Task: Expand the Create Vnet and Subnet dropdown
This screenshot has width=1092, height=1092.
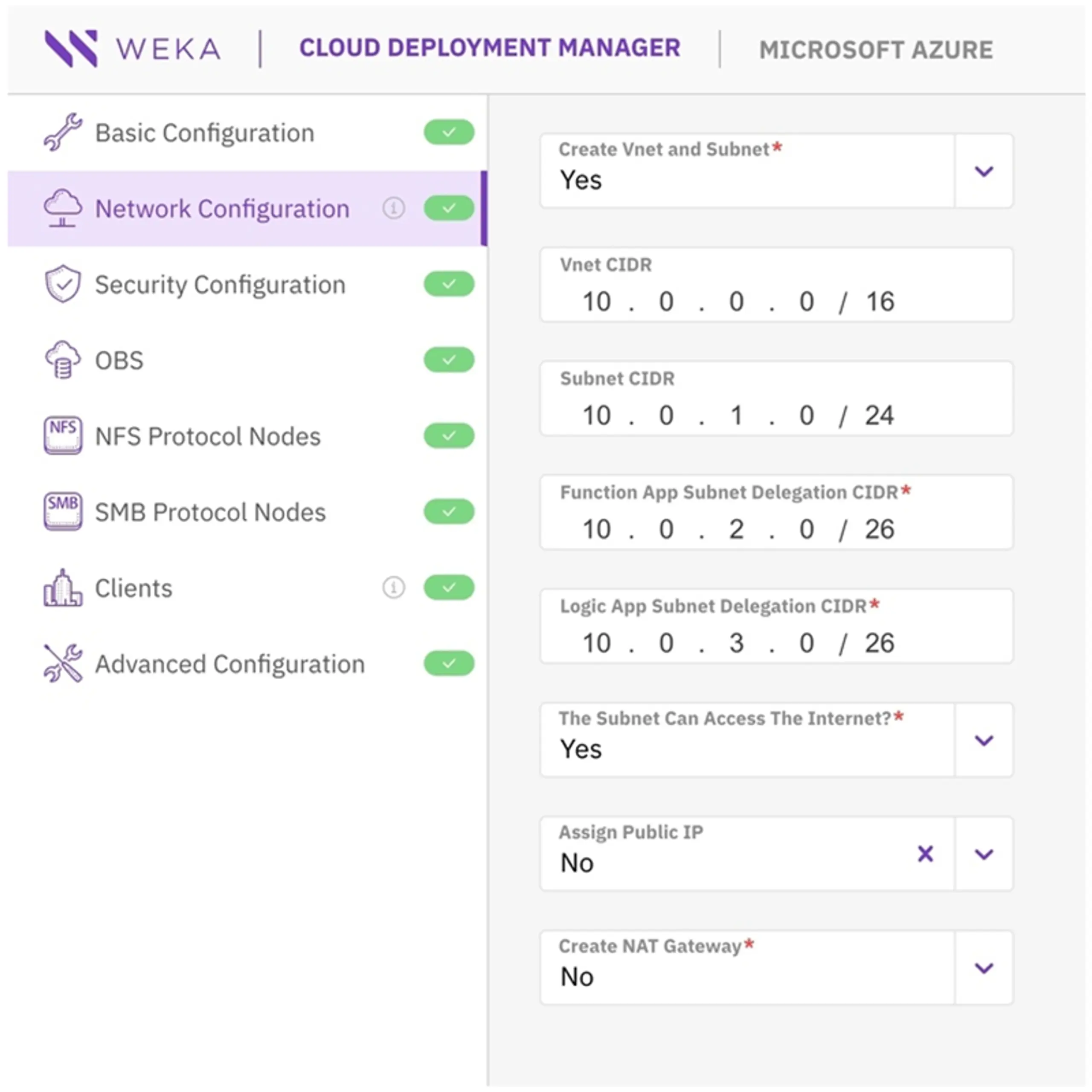Action: 984,171
